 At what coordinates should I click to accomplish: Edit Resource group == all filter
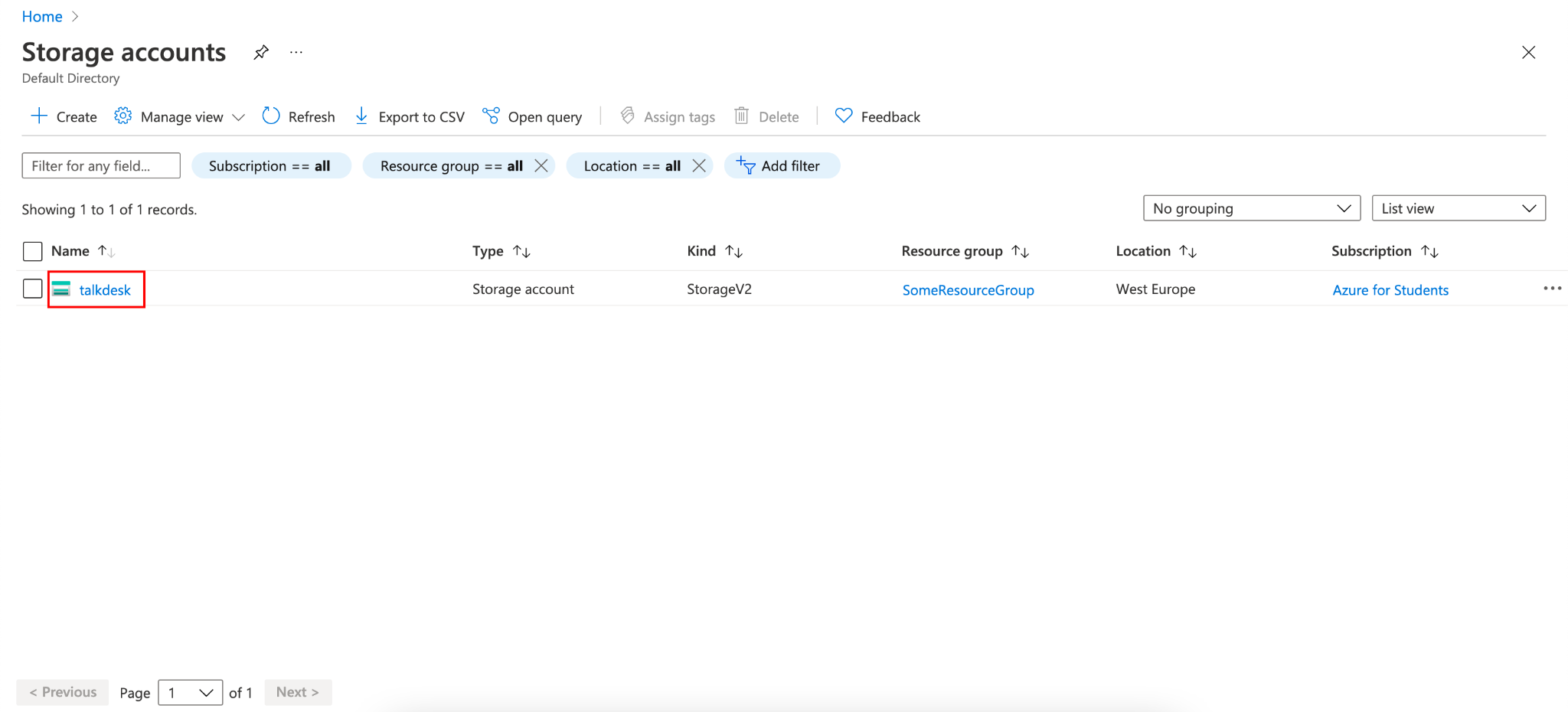[x=452, y=165]
